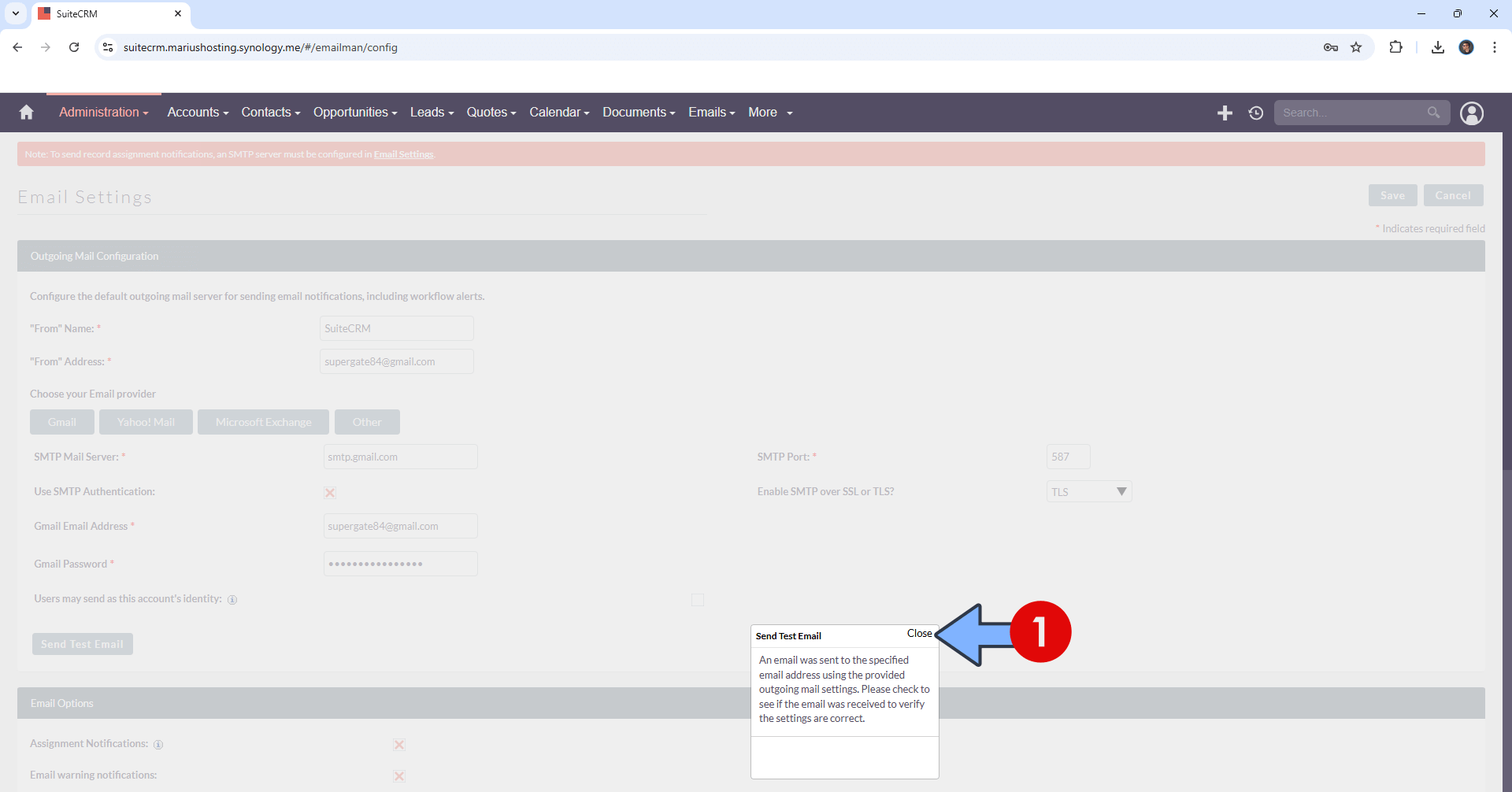Open the Documents menu
The height and width of the screenshot is (792, 1512).
(x=639, y=113)
